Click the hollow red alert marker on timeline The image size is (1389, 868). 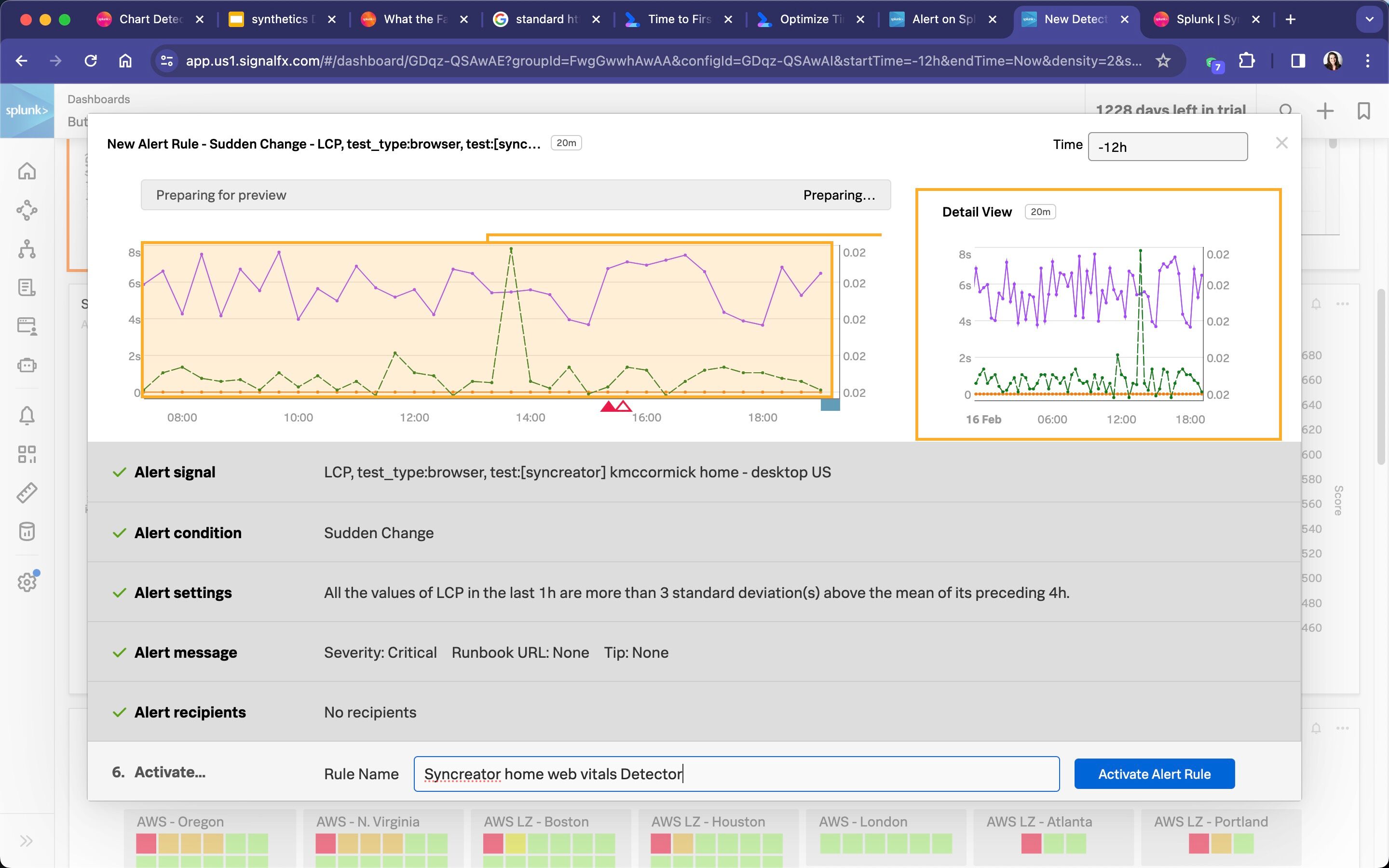click(x=623, y=407)
